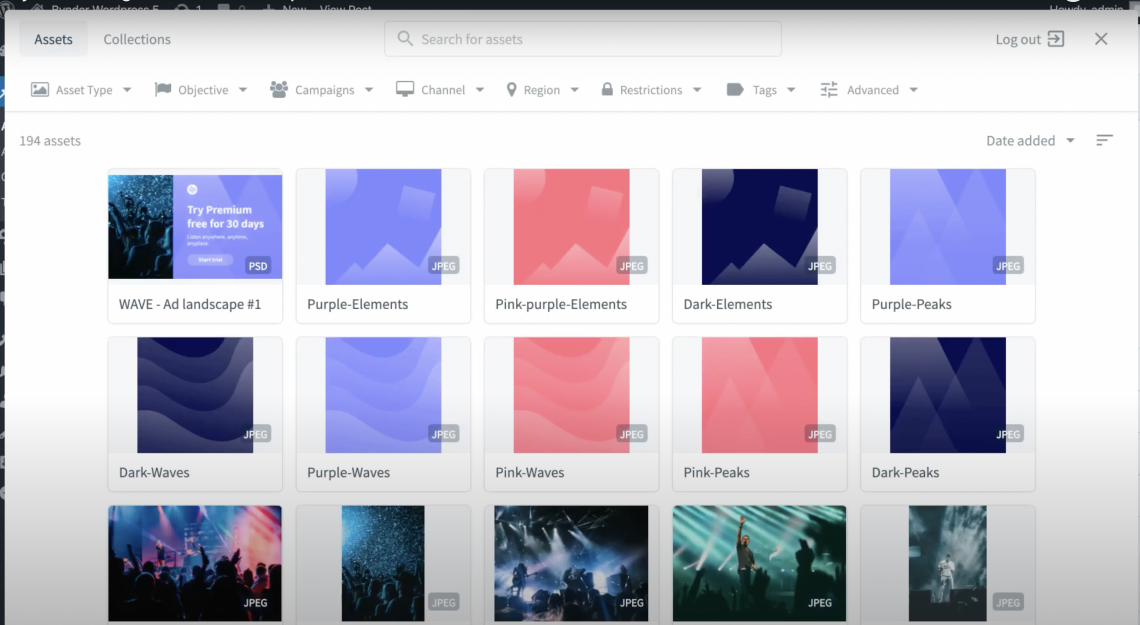Click inside the asset search field
This screenshot has width=1140, height=625.
(x=583, y=38)
